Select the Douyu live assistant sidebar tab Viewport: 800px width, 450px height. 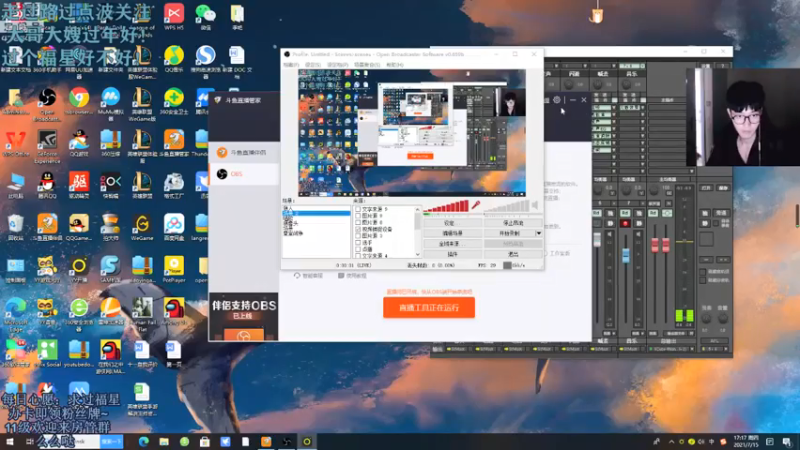(x=244, y=153)
